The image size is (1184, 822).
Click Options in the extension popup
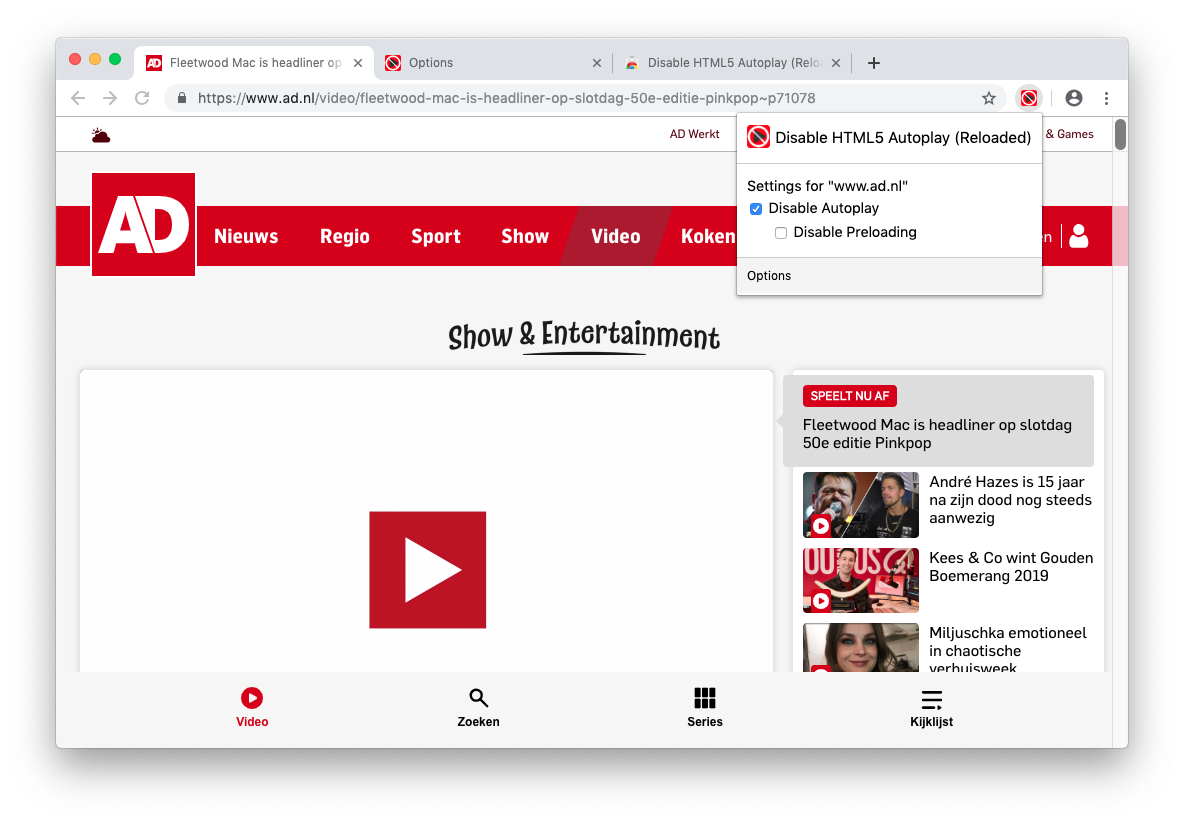[769, 276]
